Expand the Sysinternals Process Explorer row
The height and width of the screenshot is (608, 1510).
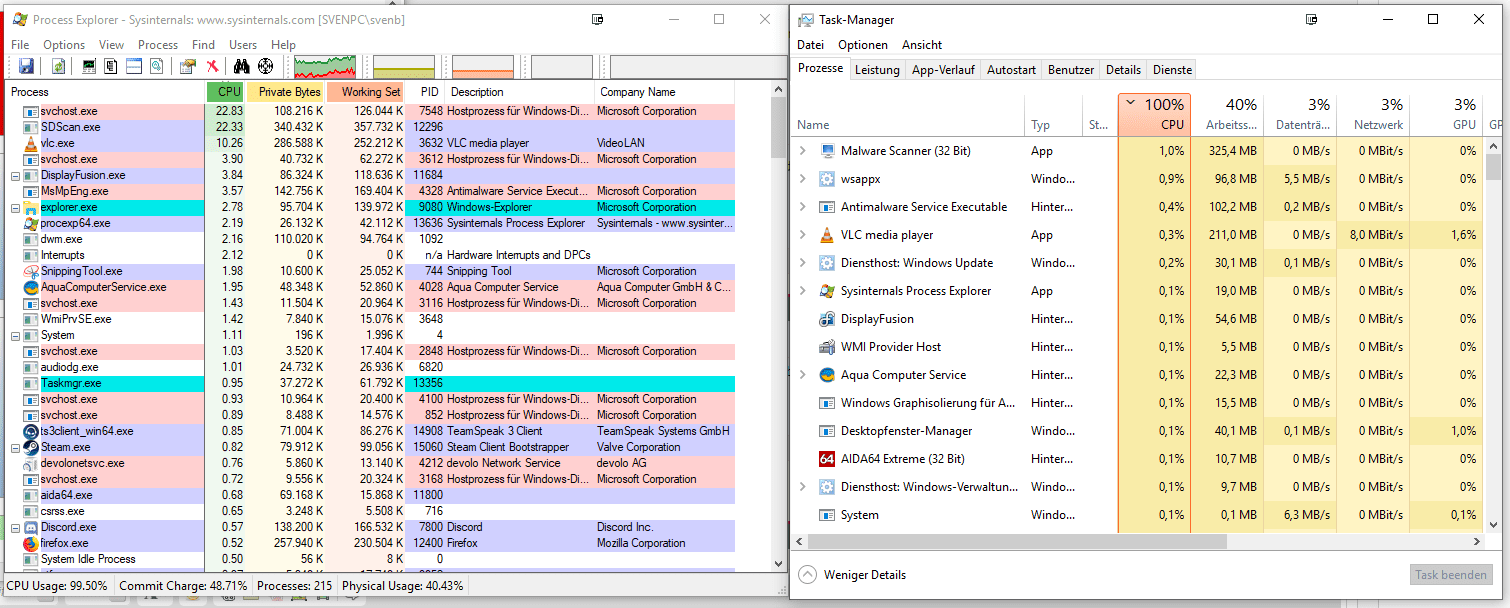click(802, 291)
